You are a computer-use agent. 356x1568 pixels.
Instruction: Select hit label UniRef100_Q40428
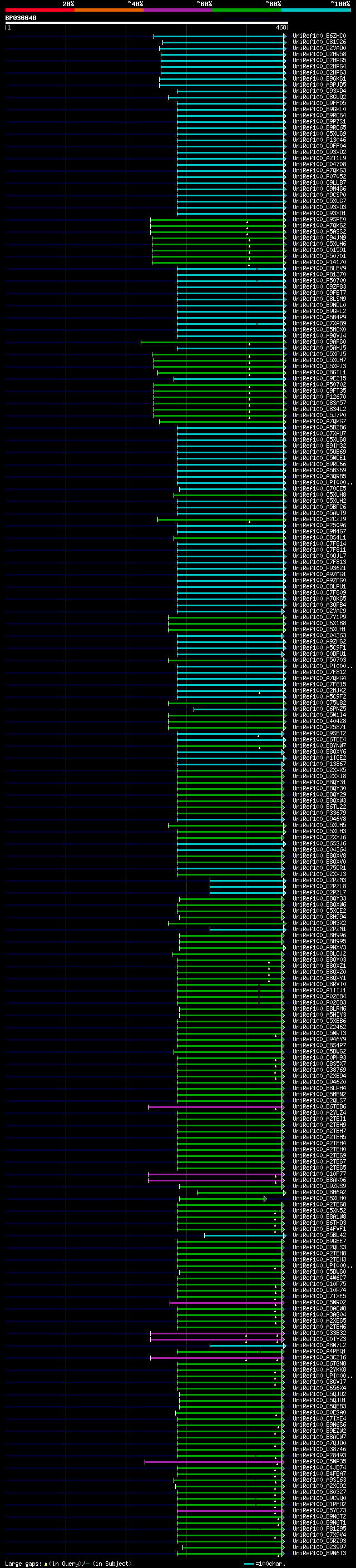(319, 721)
